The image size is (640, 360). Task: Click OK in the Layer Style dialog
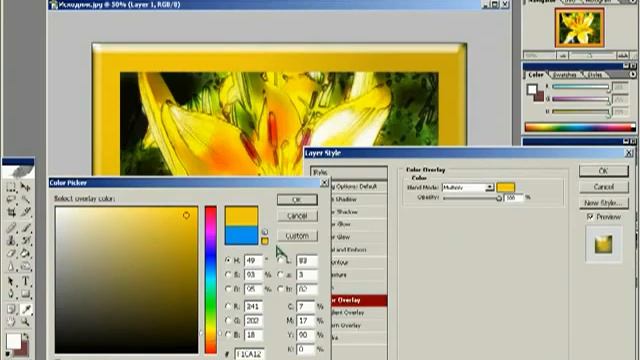tap(604, 171)
